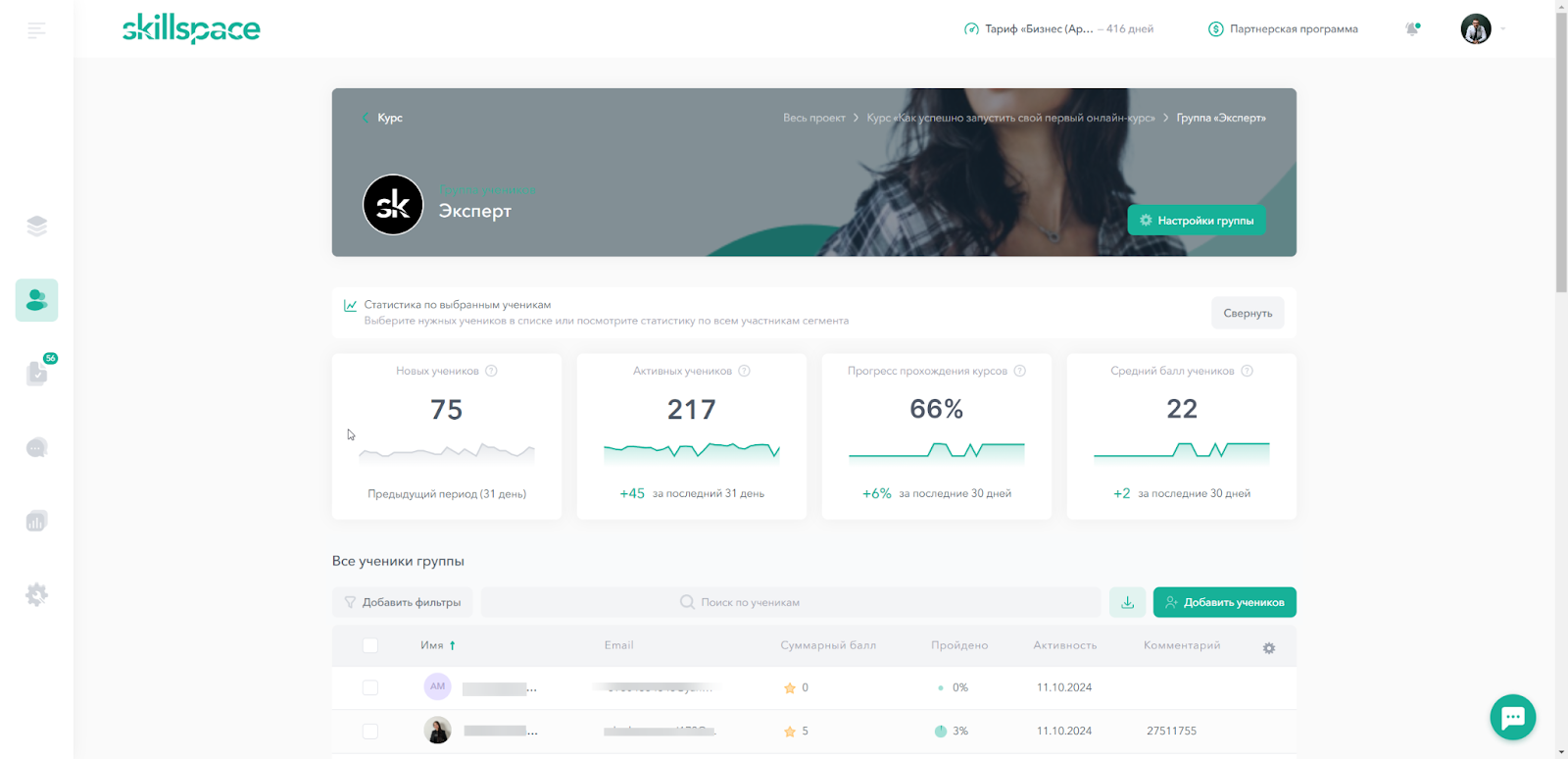Click the page vertical scrollbar
The height and width of the screenshot is (759, 1568).
(x=1561, y=152)
